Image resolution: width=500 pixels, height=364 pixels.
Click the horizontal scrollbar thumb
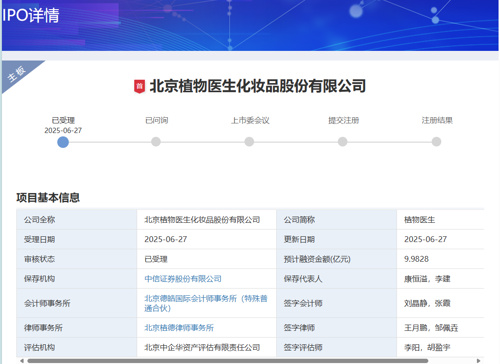228,361
